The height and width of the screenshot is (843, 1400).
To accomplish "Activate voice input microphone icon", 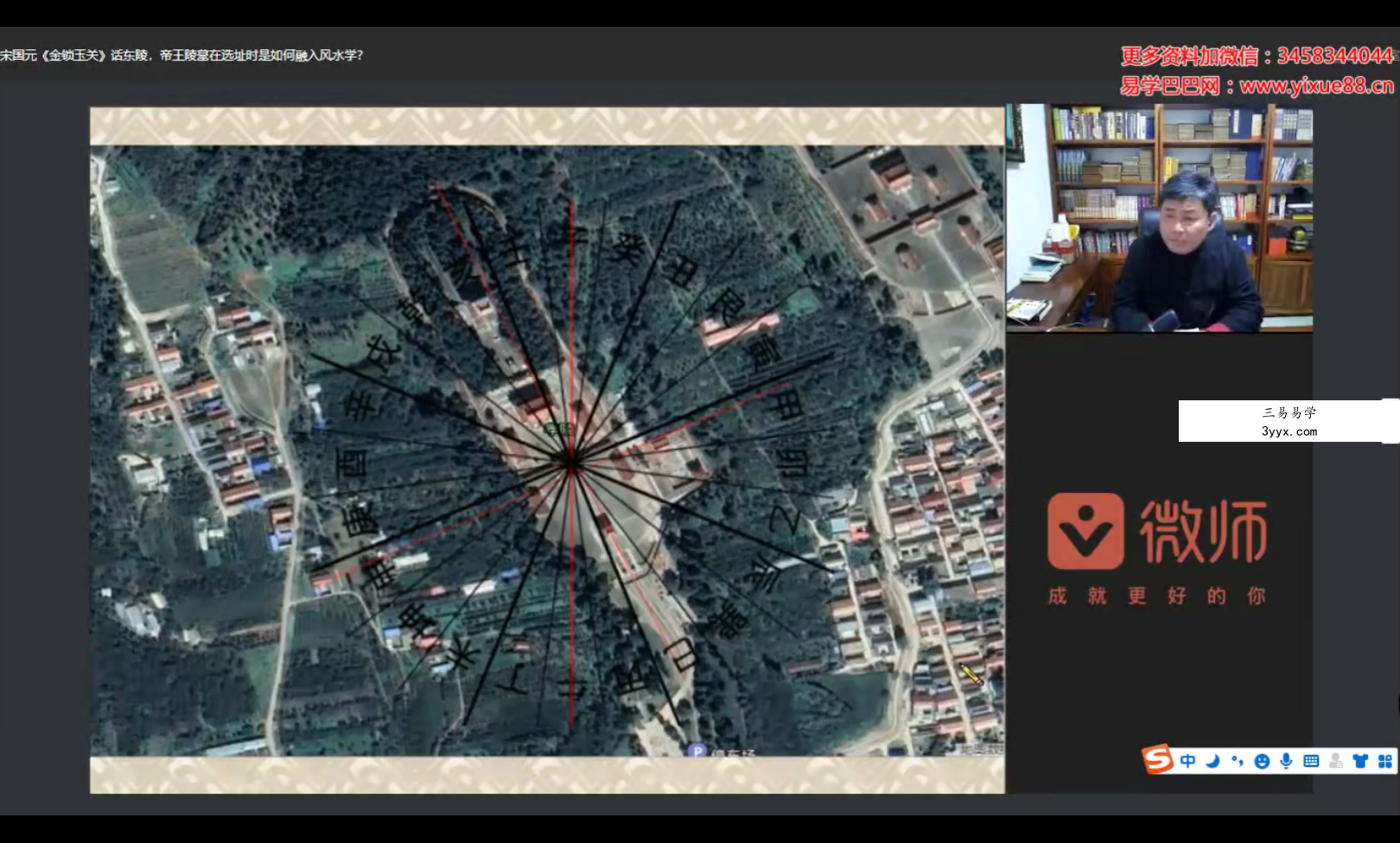I will pos(1287,761).
